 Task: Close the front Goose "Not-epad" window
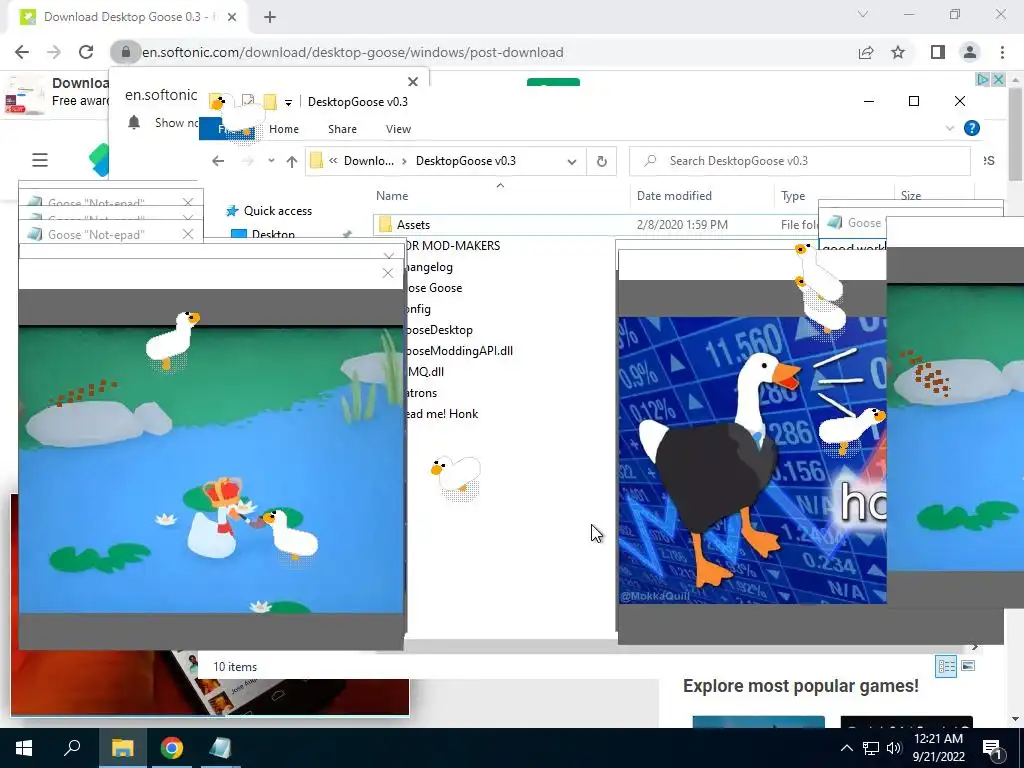click(188, 234)
